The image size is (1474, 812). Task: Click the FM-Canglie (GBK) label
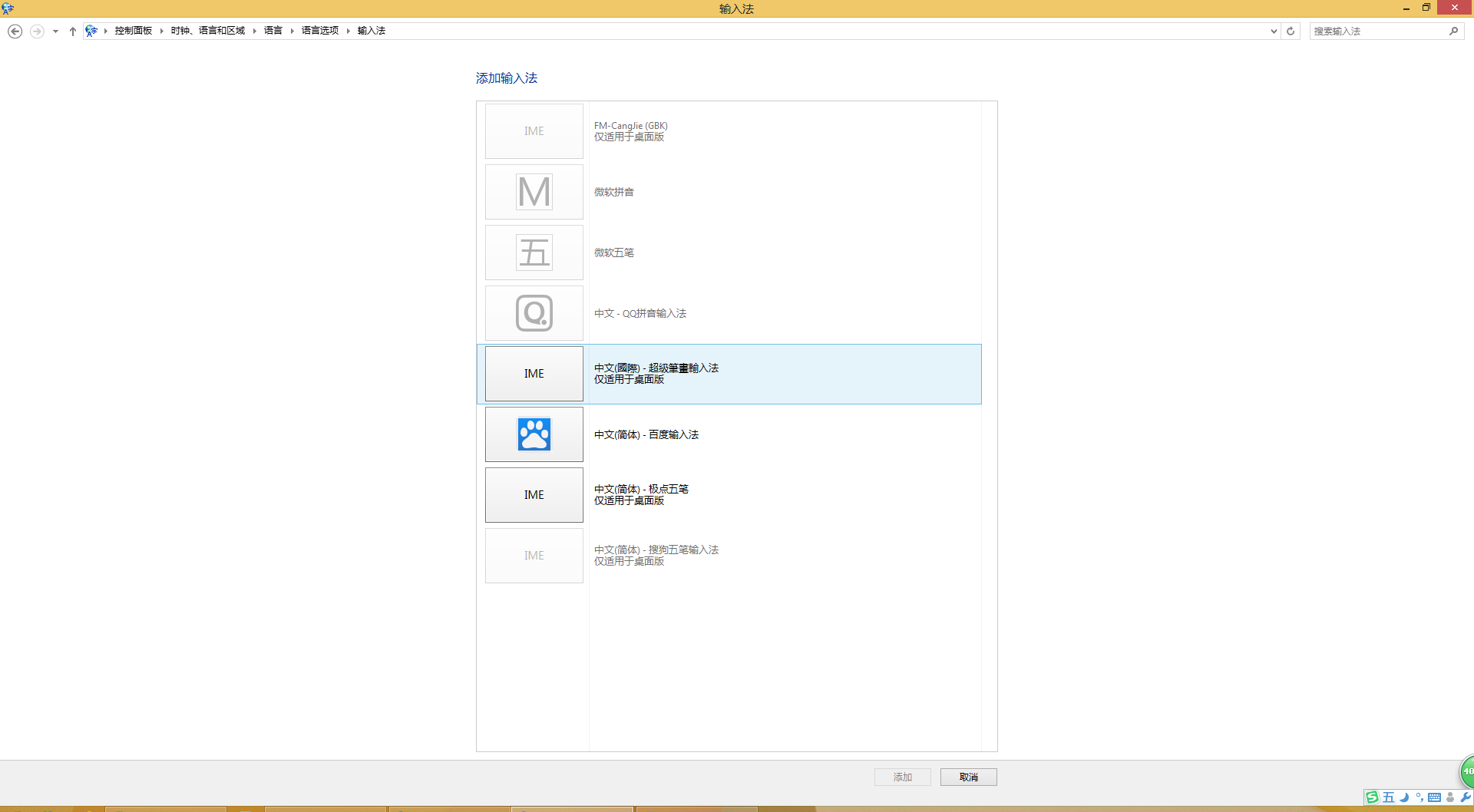point(631,126)
